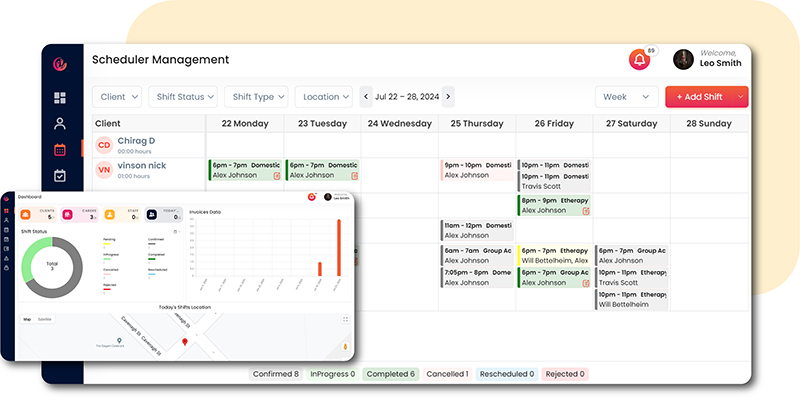Open the Shift Status dropdown
Screen dimensions: 800x404
(183, 97)
